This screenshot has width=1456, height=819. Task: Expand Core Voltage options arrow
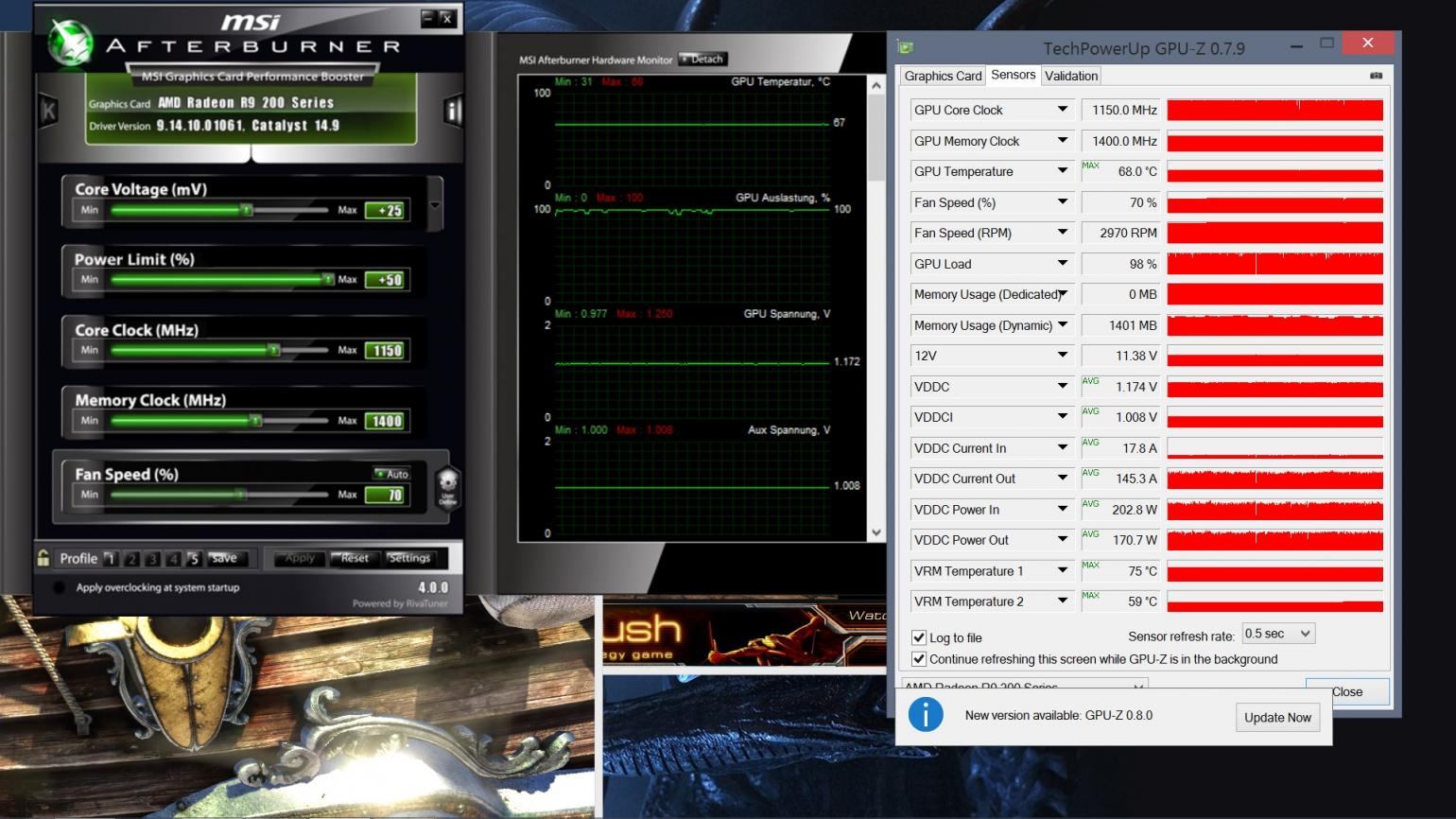pyautogui.click(x=435, y=204)
